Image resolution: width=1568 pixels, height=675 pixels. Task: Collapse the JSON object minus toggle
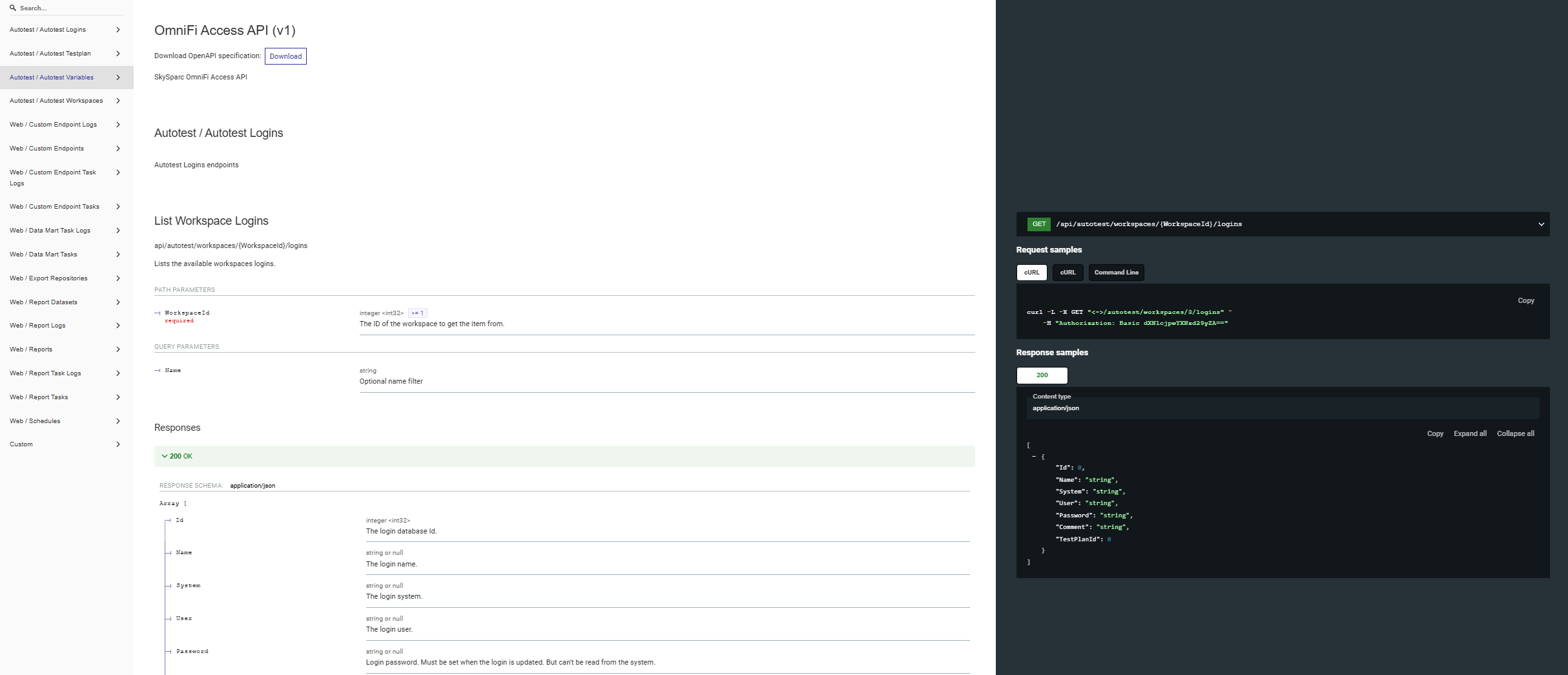click(x=1034, y=457)
